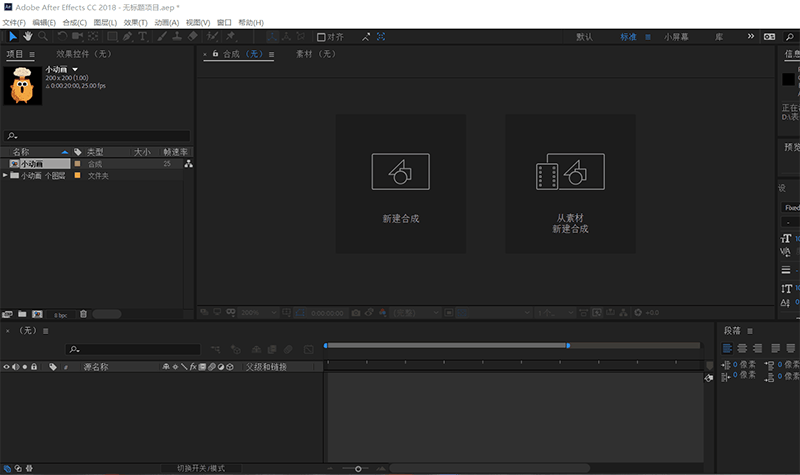This screenshot has height=475, width=800.
Task: Open the 动画(A) menu
Action: (x=167, y=22)
